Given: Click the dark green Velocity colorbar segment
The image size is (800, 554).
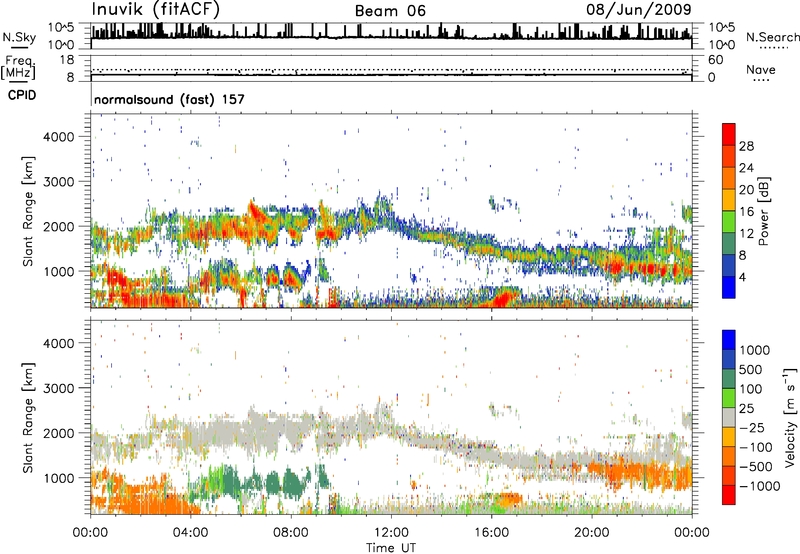Looking at the screenshot, I should (729, 379).
